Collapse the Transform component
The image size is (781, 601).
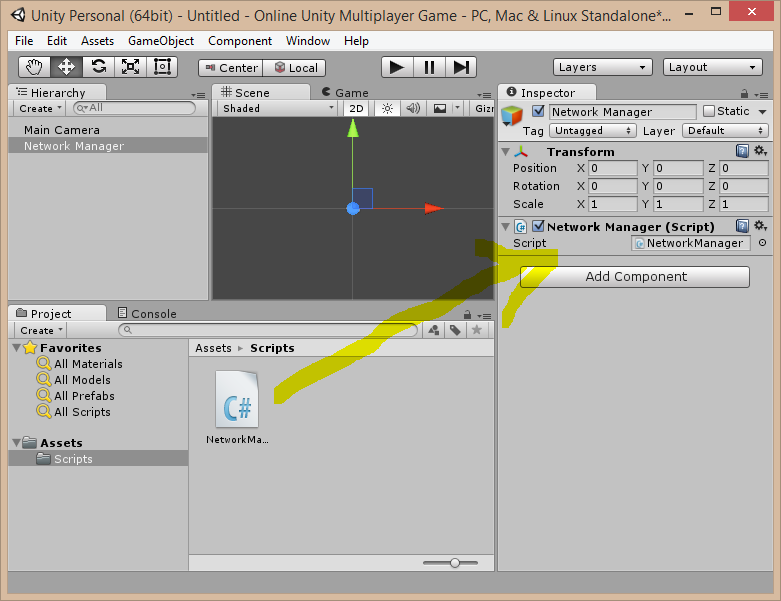pyautogui.click(x=506, y=152)
